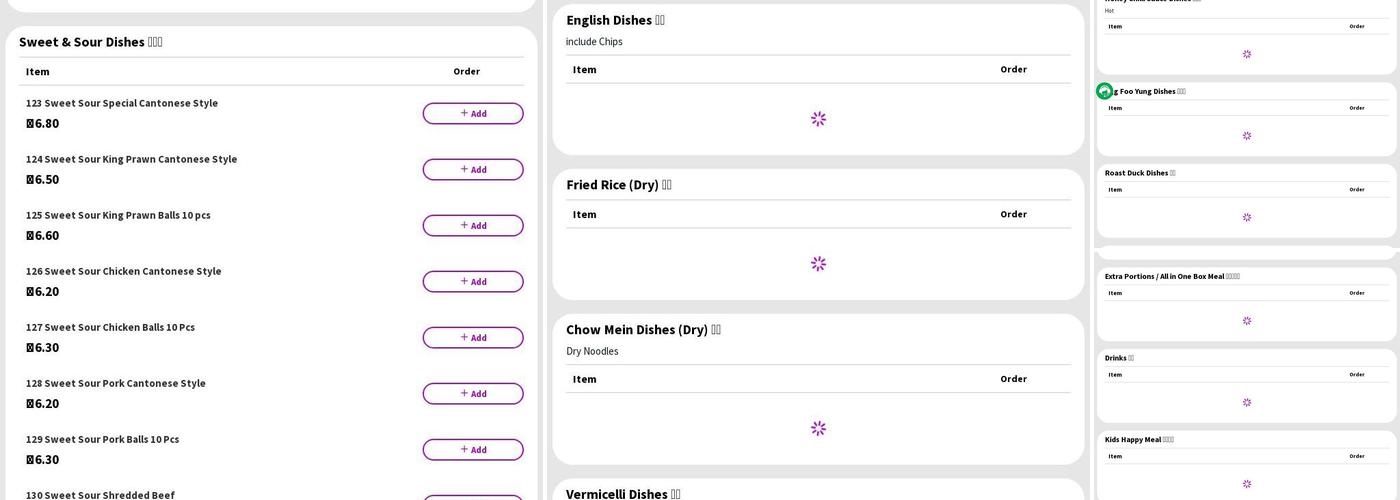Click the loading spinner in Fried Rice (Dry)
Image resolution: width=1400 pixels, height=500 pixels.
[818, 264]
